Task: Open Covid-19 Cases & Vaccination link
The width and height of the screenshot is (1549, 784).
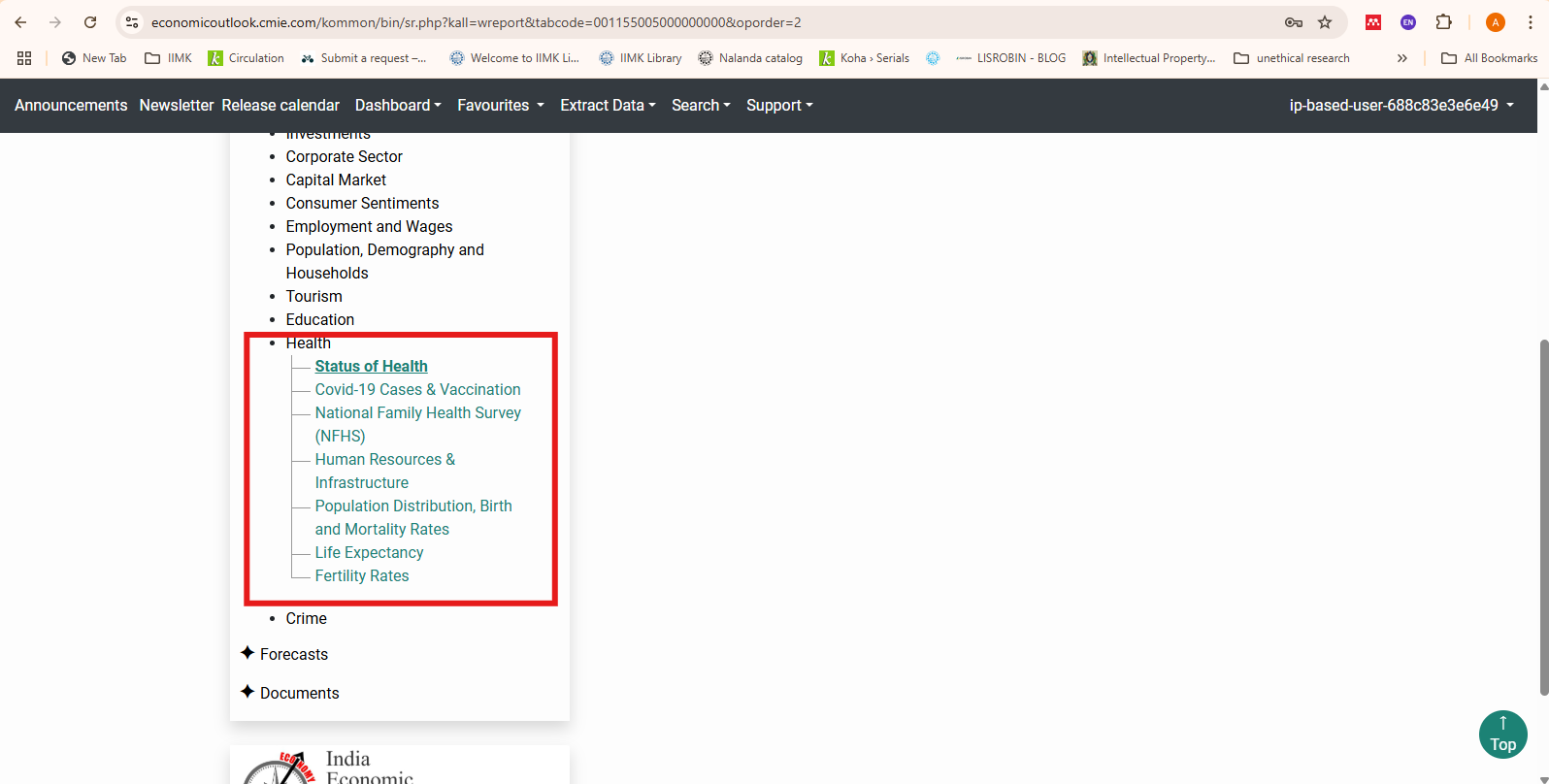Action: click(x=417, y=389)
